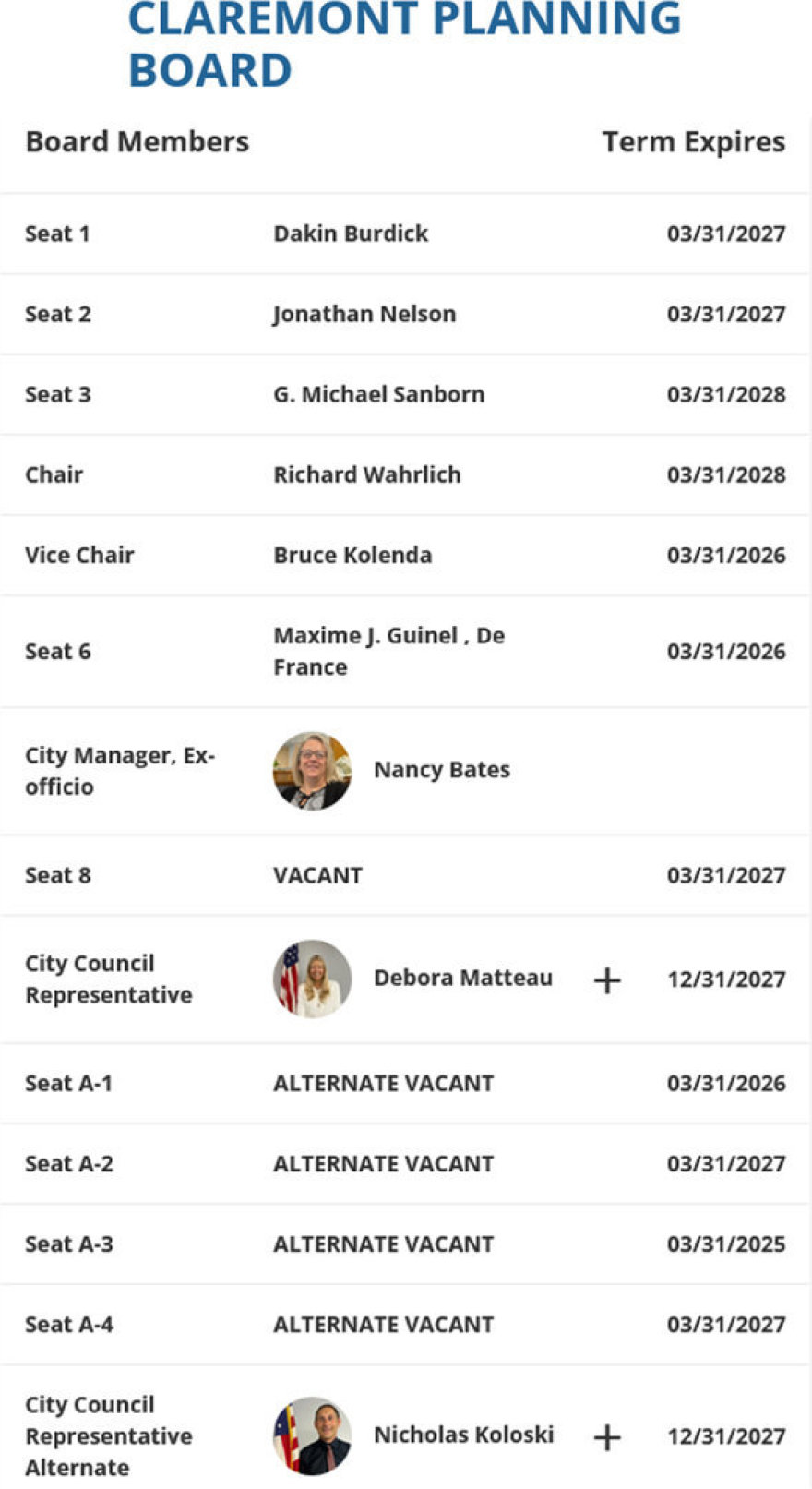Screen dimensions: 812x1489
Task: Click the Term Expires column header
Action: point(693,142)
